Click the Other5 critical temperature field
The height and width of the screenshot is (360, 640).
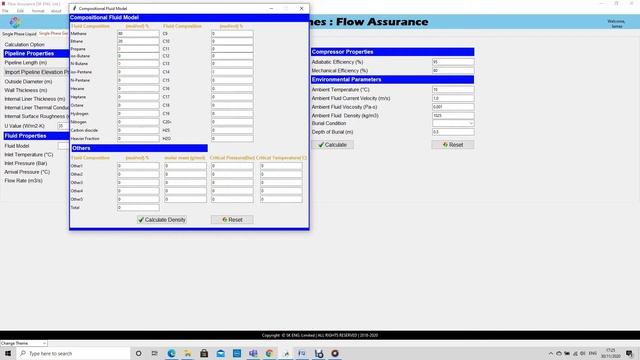click(281, 199)
